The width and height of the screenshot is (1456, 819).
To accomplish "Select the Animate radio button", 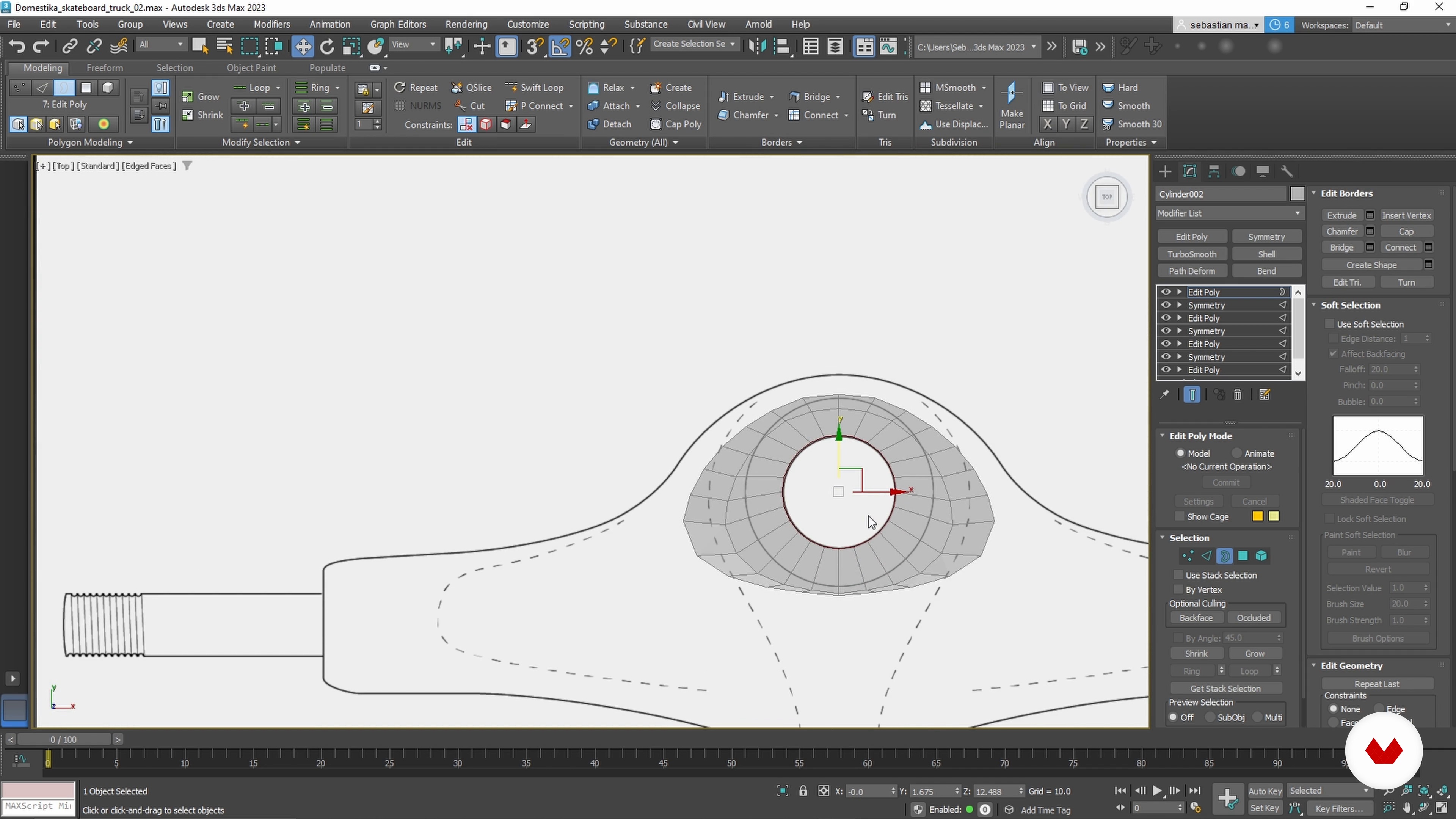I will pyautogui.click(x=1237, y=453).
